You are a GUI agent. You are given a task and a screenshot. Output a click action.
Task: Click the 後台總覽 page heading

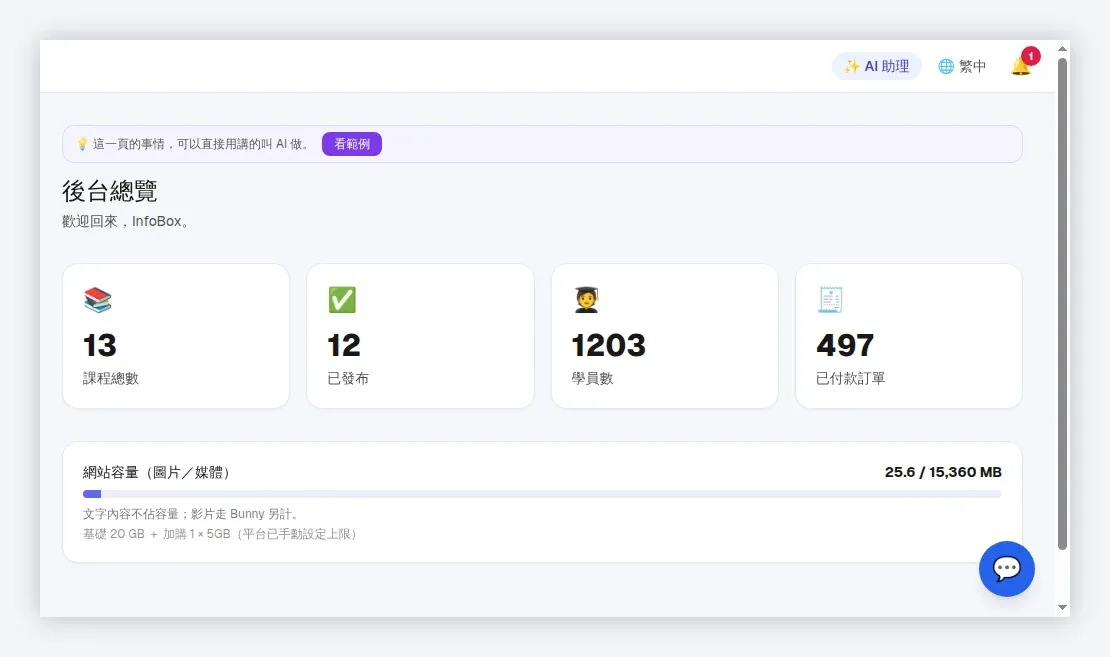(110, 191)
